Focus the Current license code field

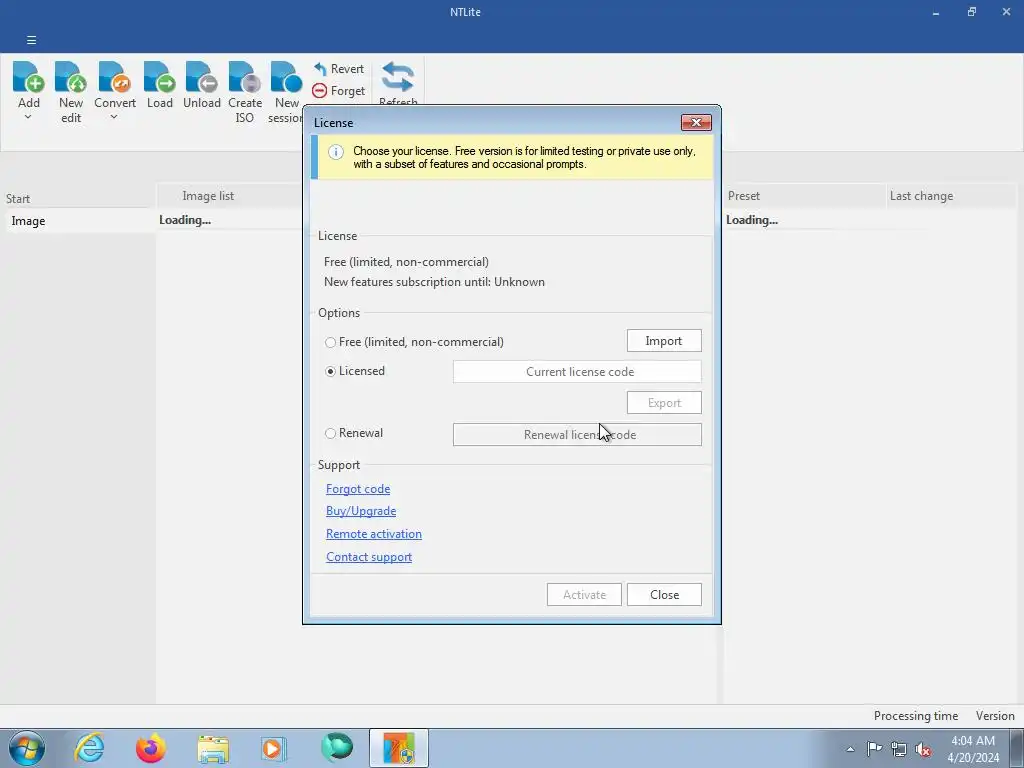click(x=577, y=372)
